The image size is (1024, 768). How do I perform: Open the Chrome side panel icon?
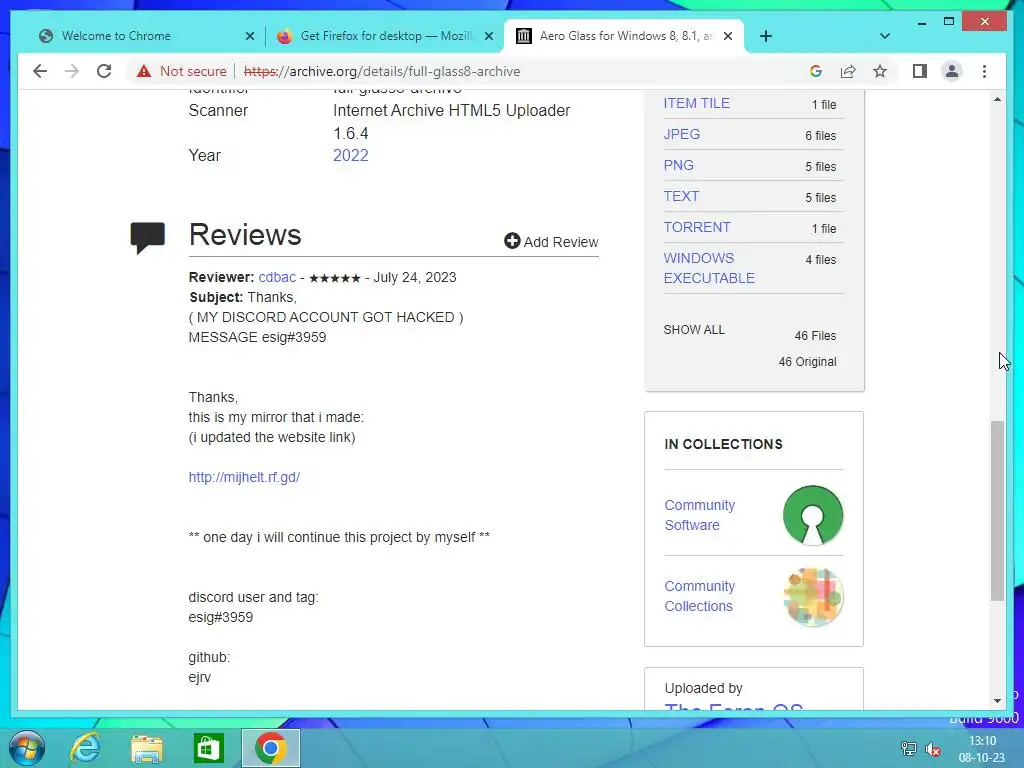pyautogui.click(x=920, y=71)
